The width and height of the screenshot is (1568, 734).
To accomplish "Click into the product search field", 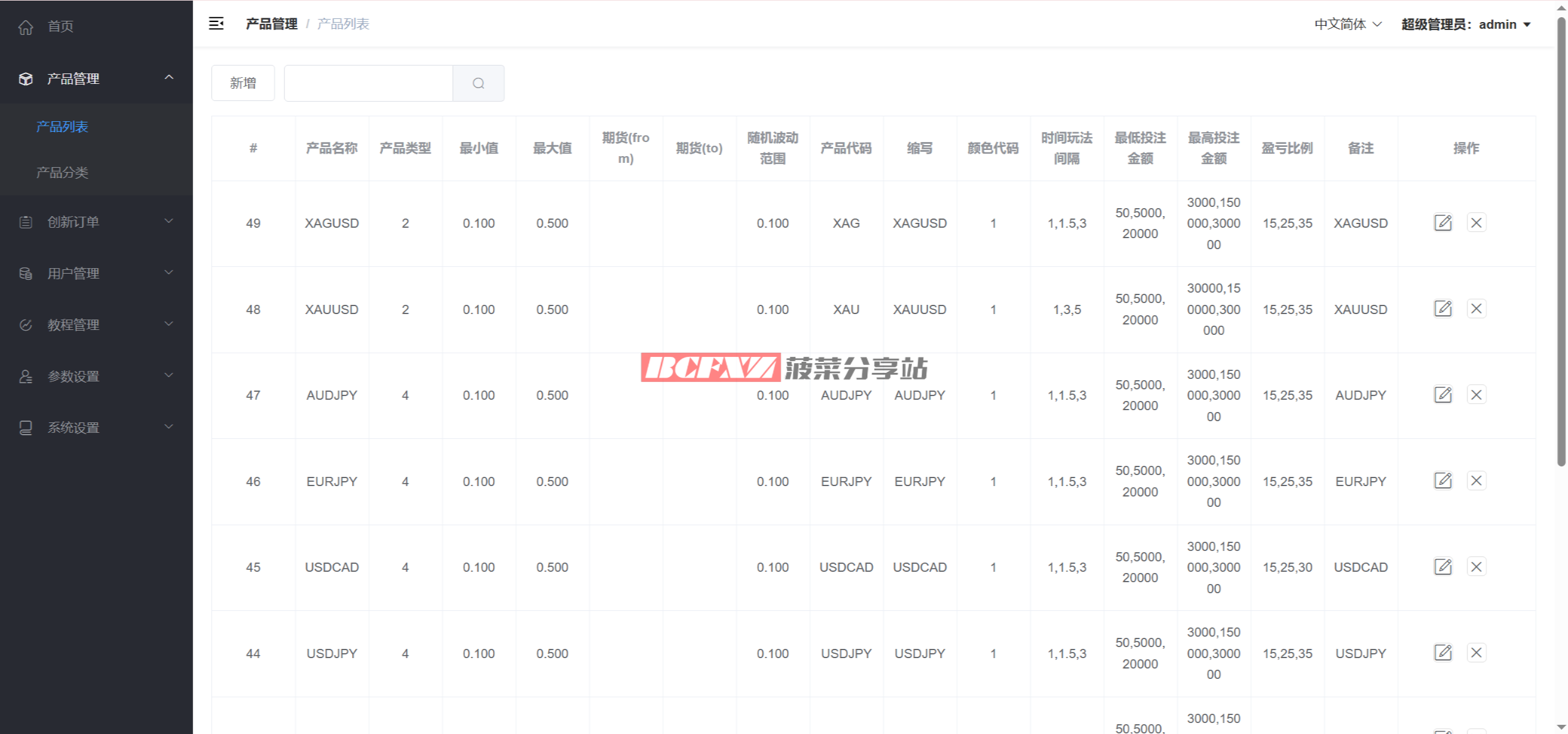I will point(368,83).
